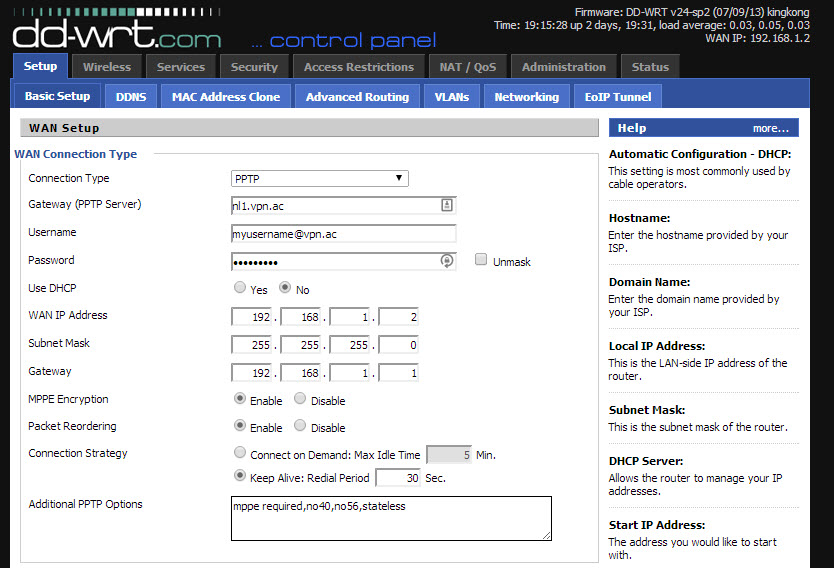The image size is (834, 568).
Task: Enable Packet Reordering
Action: [240, 425]
